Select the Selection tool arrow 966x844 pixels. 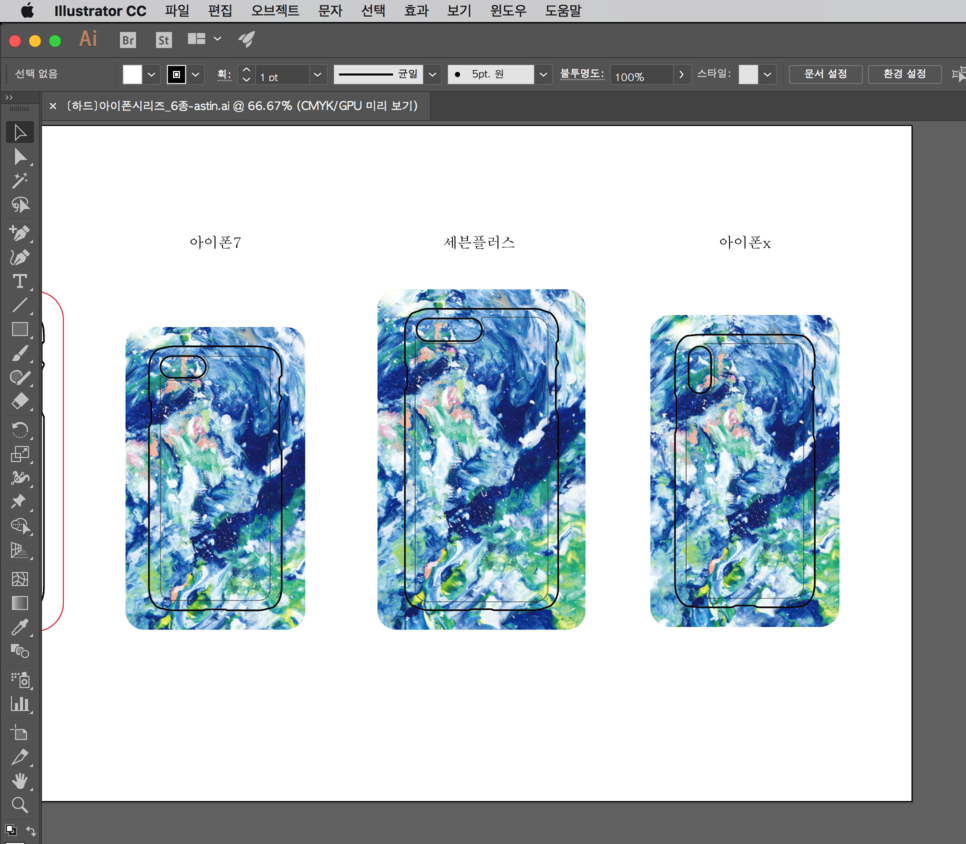tap(20, 132)
